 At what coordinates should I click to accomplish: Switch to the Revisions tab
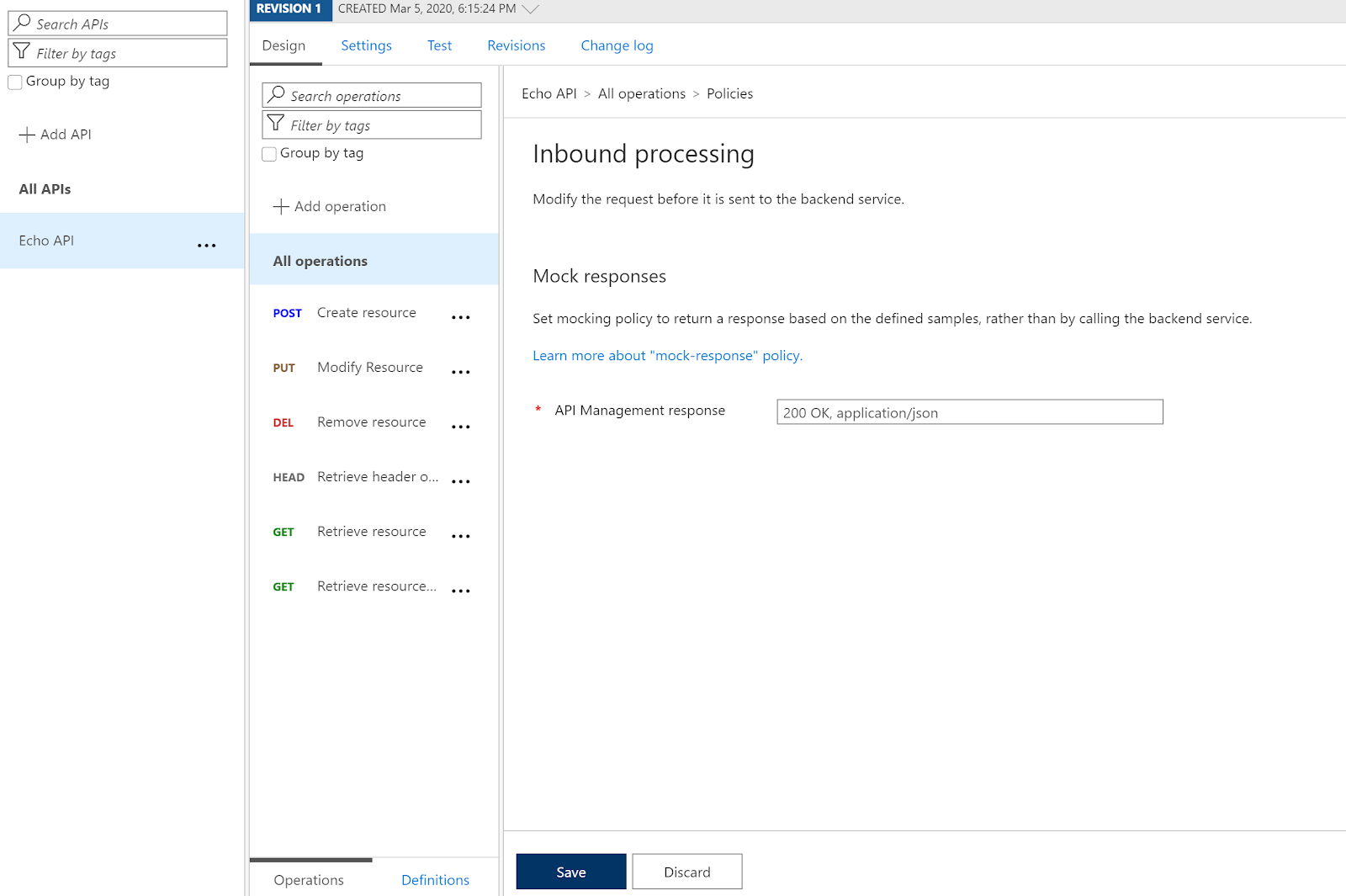point(516,45)
